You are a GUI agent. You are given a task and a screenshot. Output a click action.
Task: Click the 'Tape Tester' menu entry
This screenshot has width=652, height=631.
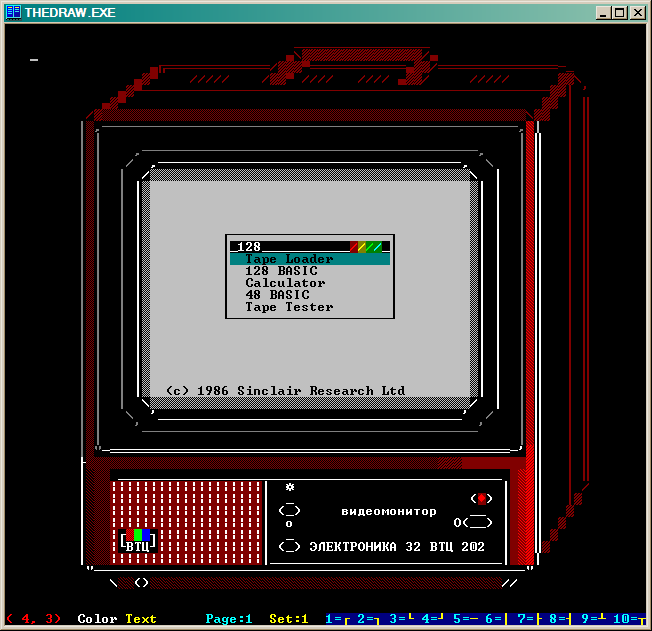pos(289,307)
